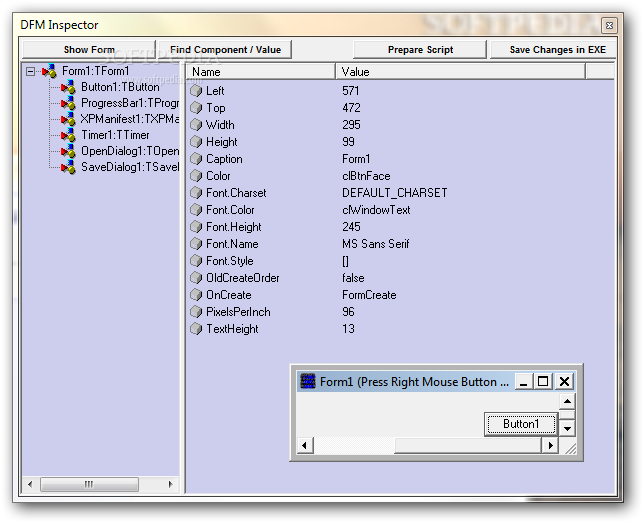Click the Height property icon
The width and height of the screenshot is (644, 523).
click(x=196, y=142)
